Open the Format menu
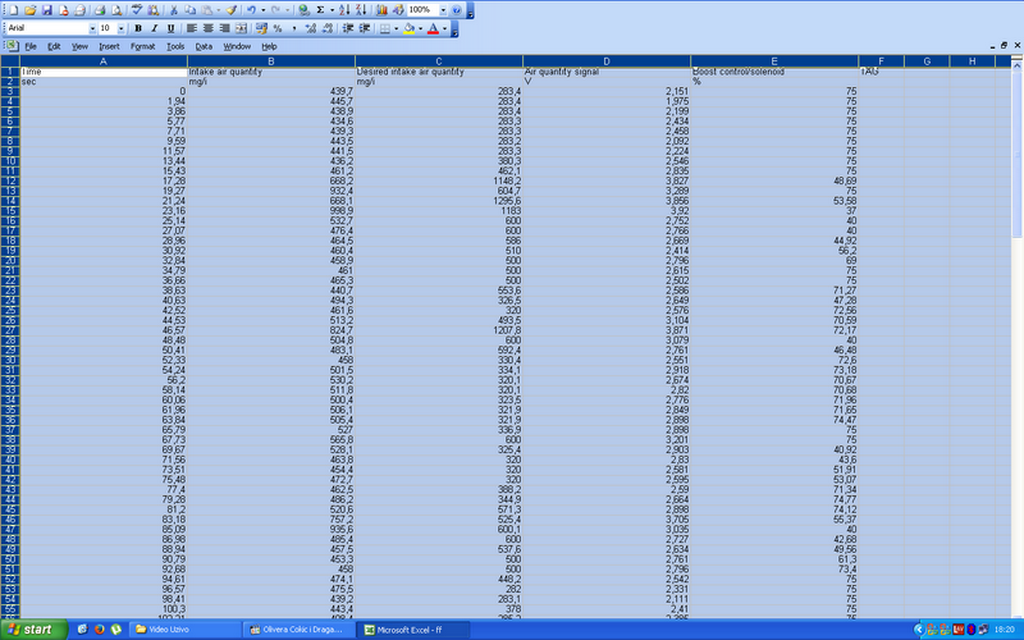 142,46
